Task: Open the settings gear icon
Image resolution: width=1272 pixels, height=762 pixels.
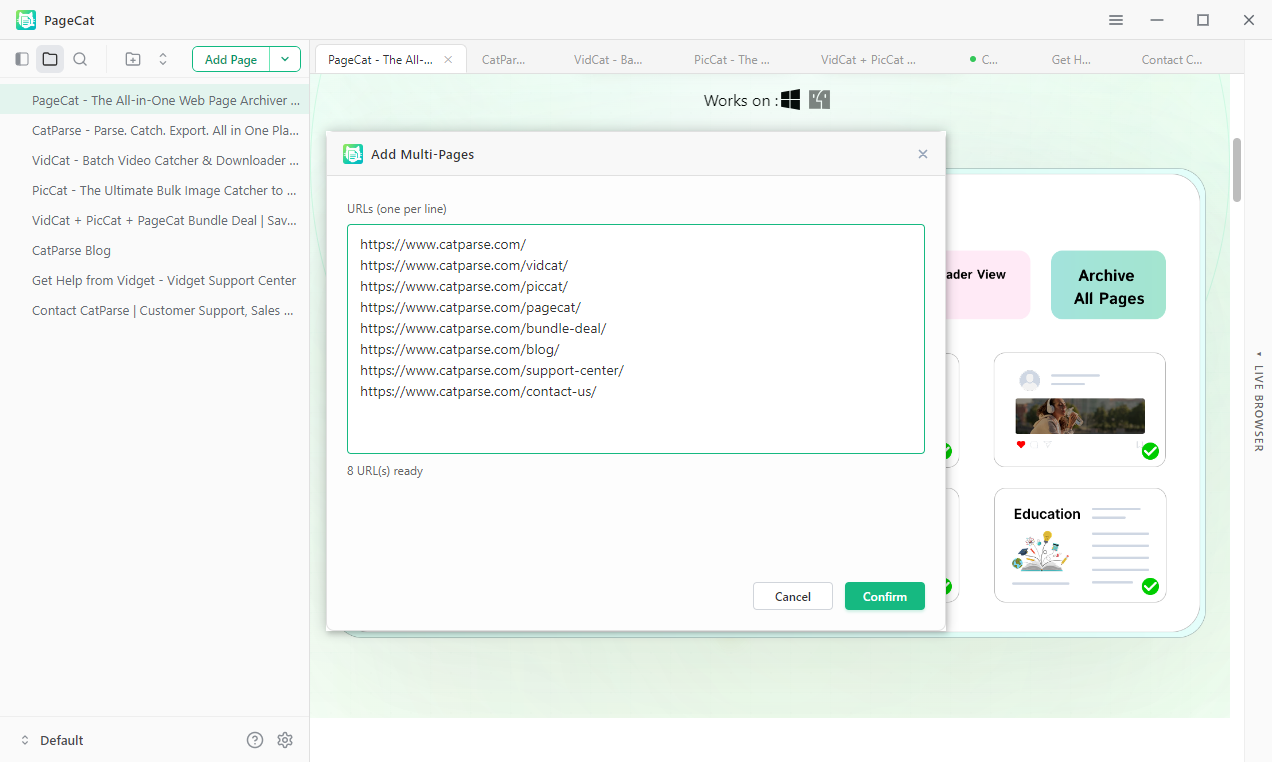Action: pos(285,740)
